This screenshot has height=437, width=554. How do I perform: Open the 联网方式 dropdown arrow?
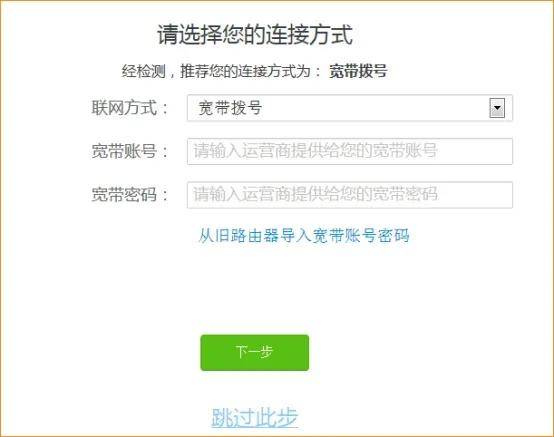point(497,108)
